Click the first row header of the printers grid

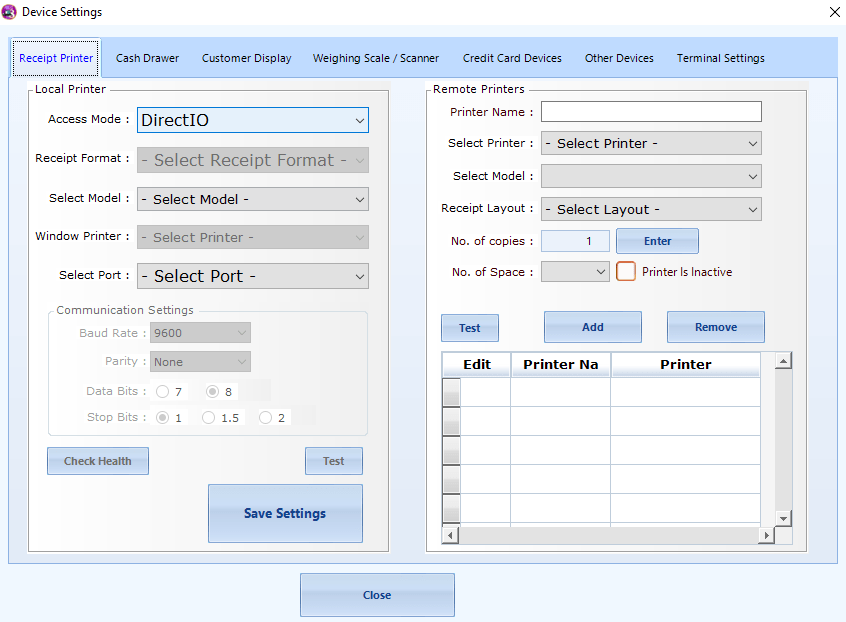coord(451,392)
